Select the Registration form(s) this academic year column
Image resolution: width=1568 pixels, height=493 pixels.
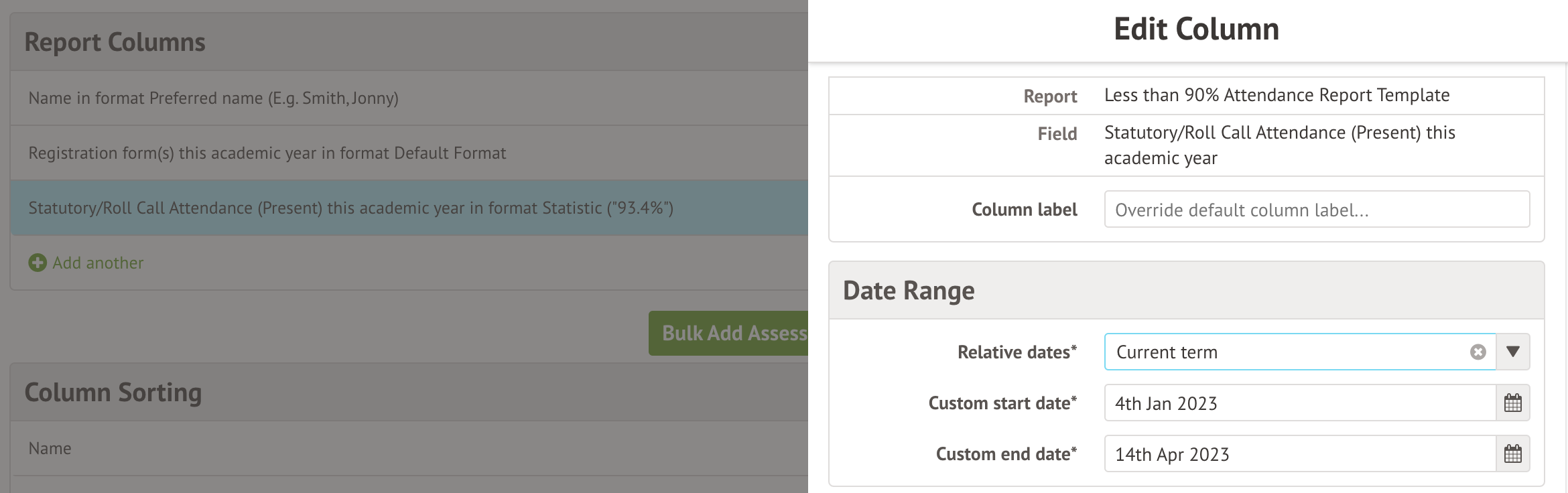click(x=267, y=153)
